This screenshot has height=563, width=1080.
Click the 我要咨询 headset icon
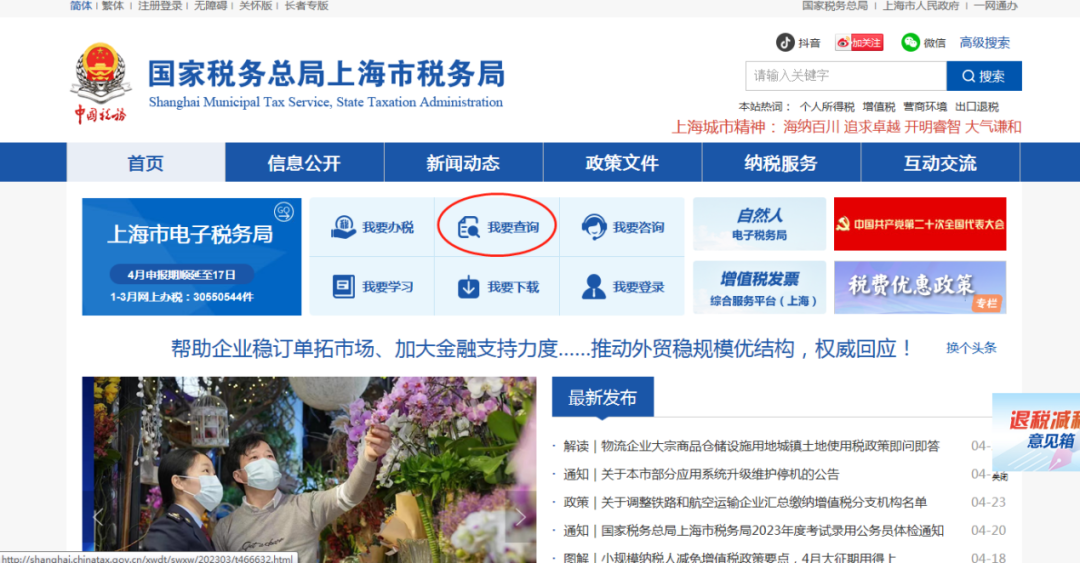tap(594, 227)
